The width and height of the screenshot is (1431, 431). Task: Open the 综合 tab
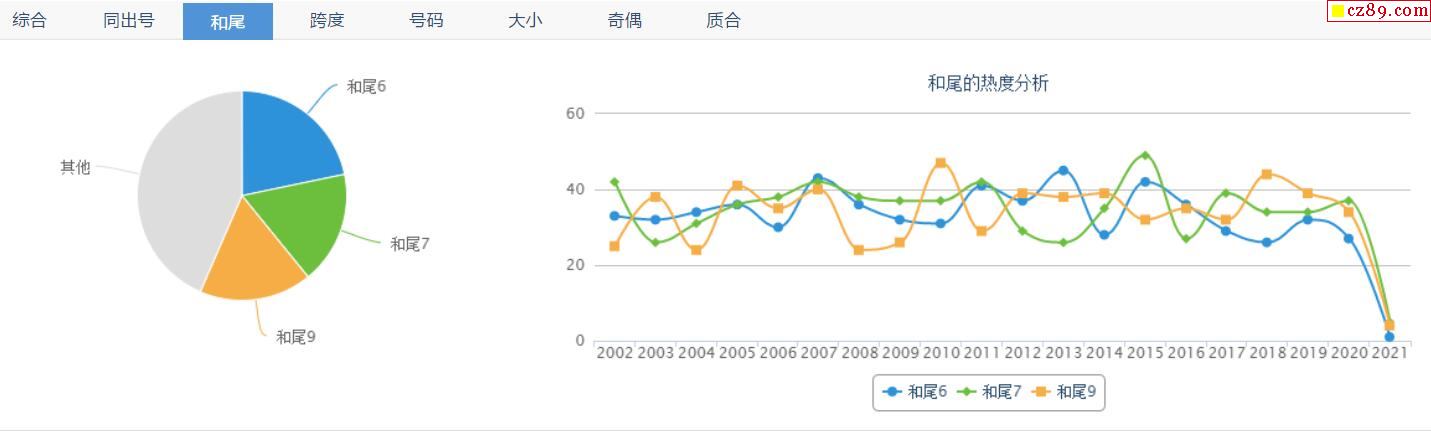coord(29,21)
